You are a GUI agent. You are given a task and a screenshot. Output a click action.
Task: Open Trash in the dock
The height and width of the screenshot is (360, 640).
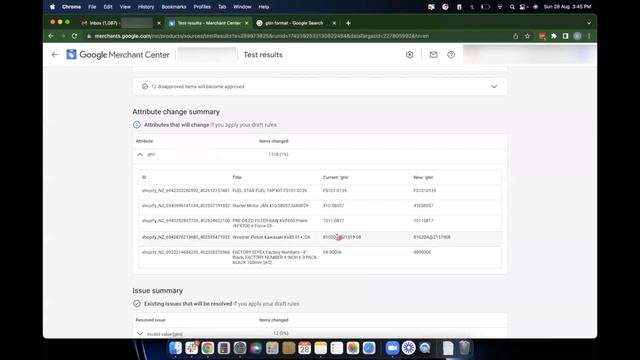tap(464, 348)
